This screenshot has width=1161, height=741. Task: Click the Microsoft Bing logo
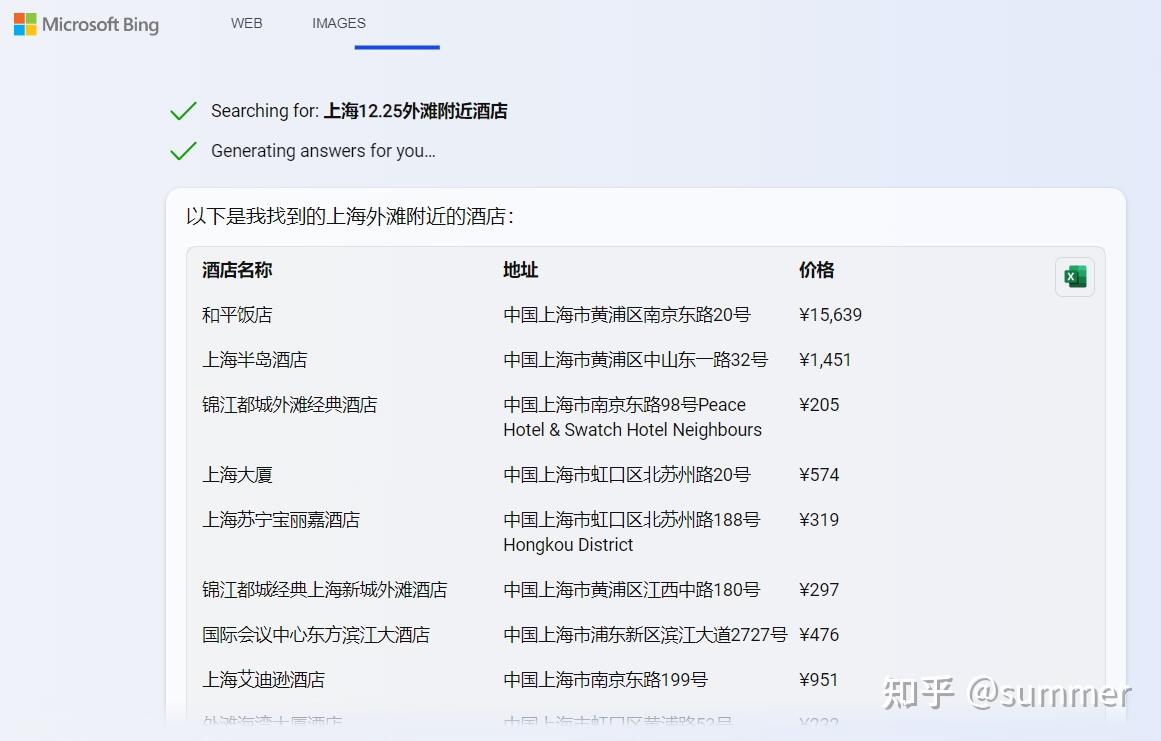(85, 24)
